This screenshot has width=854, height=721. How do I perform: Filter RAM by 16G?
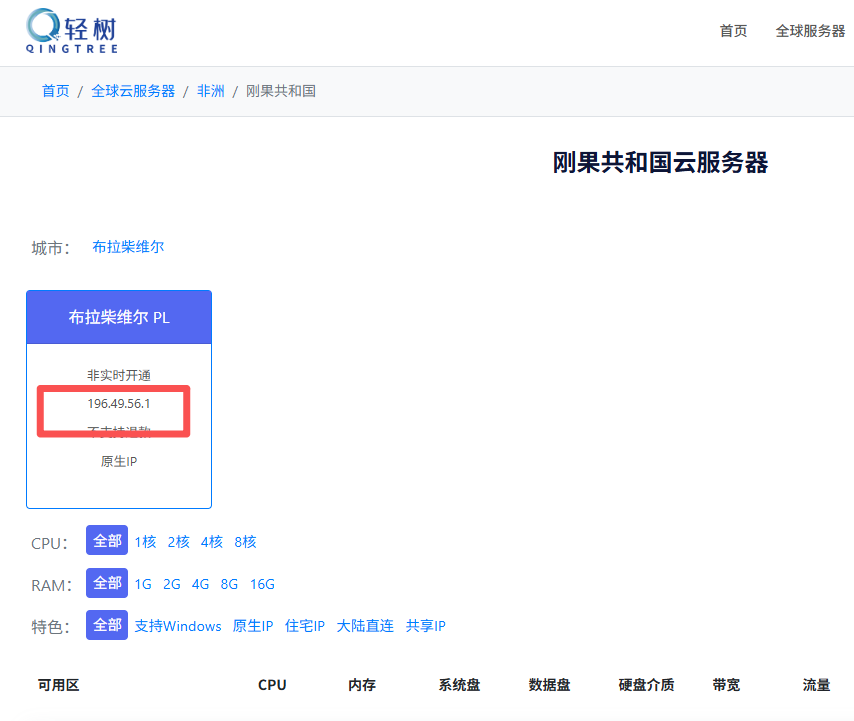262,584
